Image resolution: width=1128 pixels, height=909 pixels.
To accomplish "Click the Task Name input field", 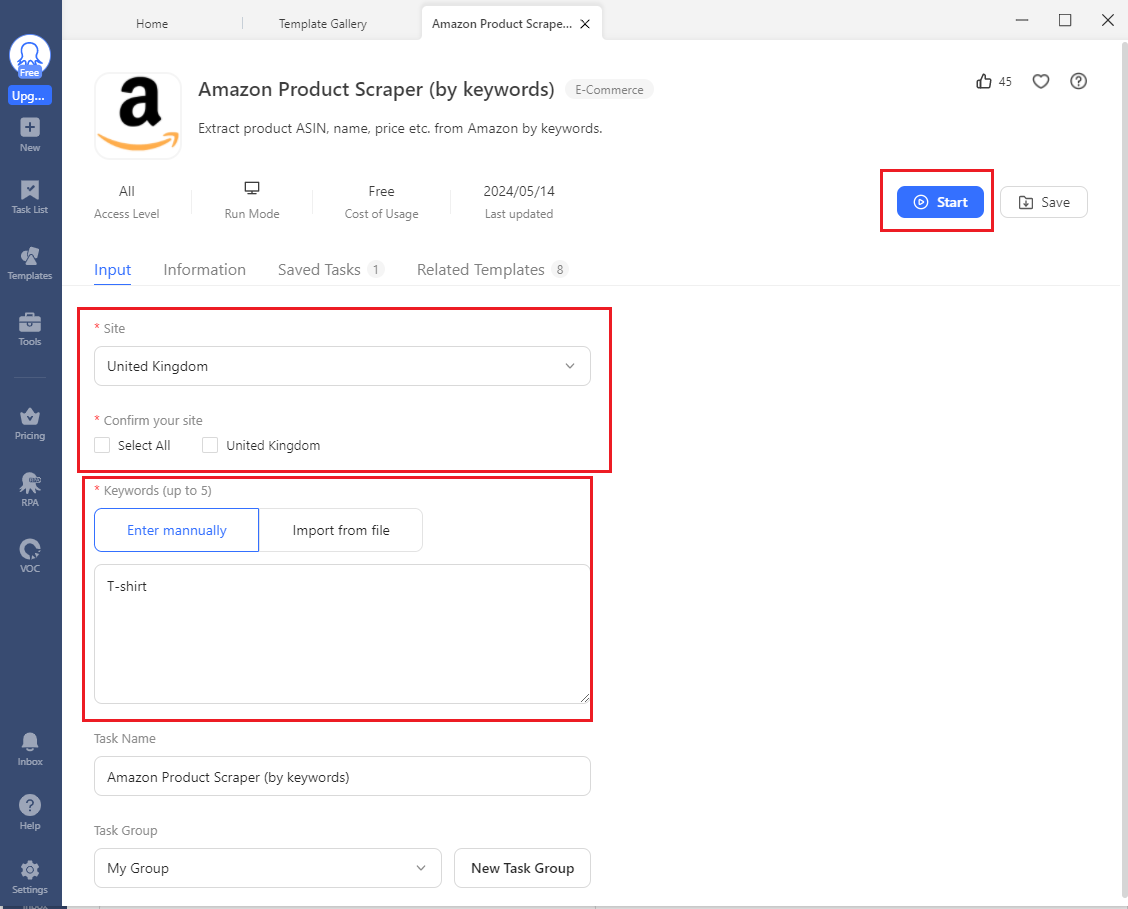I will (342, 776).
